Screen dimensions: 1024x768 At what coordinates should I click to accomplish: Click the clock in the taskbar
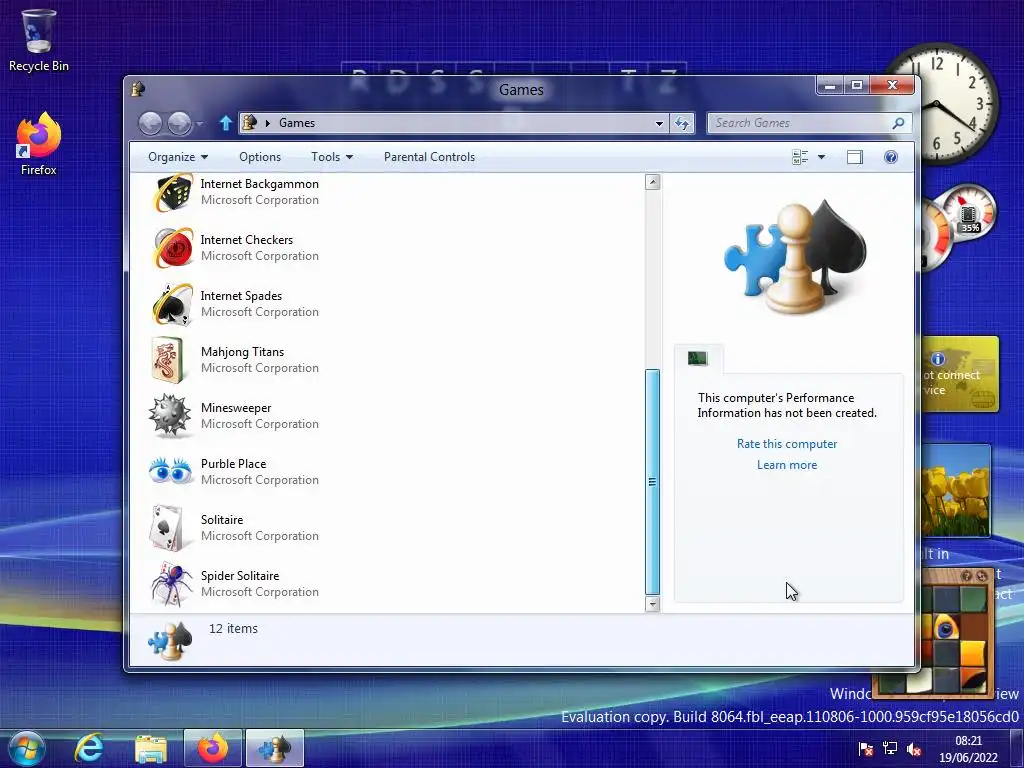pyautogui.click(x=968, y=749)
